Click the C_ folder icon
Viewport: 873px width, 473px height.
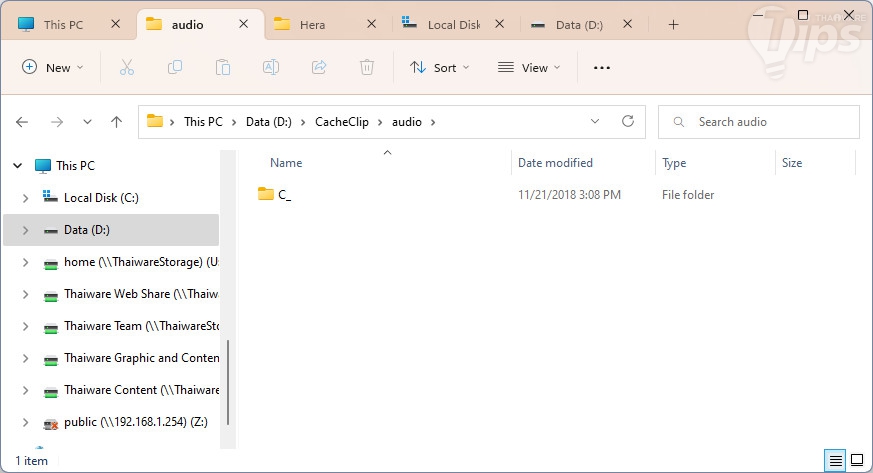click(x=266, y=194)
